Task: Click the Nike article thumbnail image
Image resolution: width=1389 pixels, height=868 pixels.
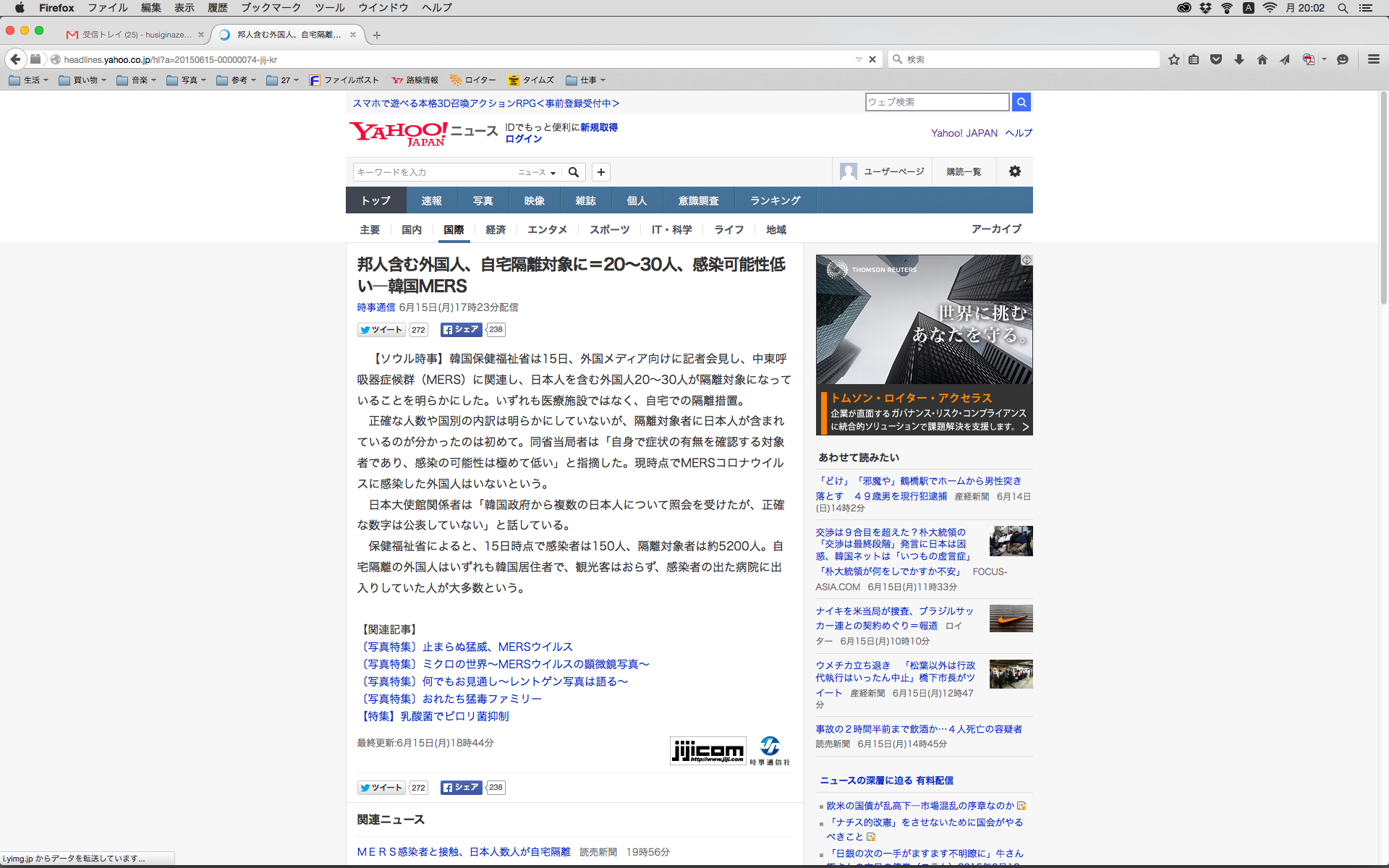Action: coord(1011,618)
